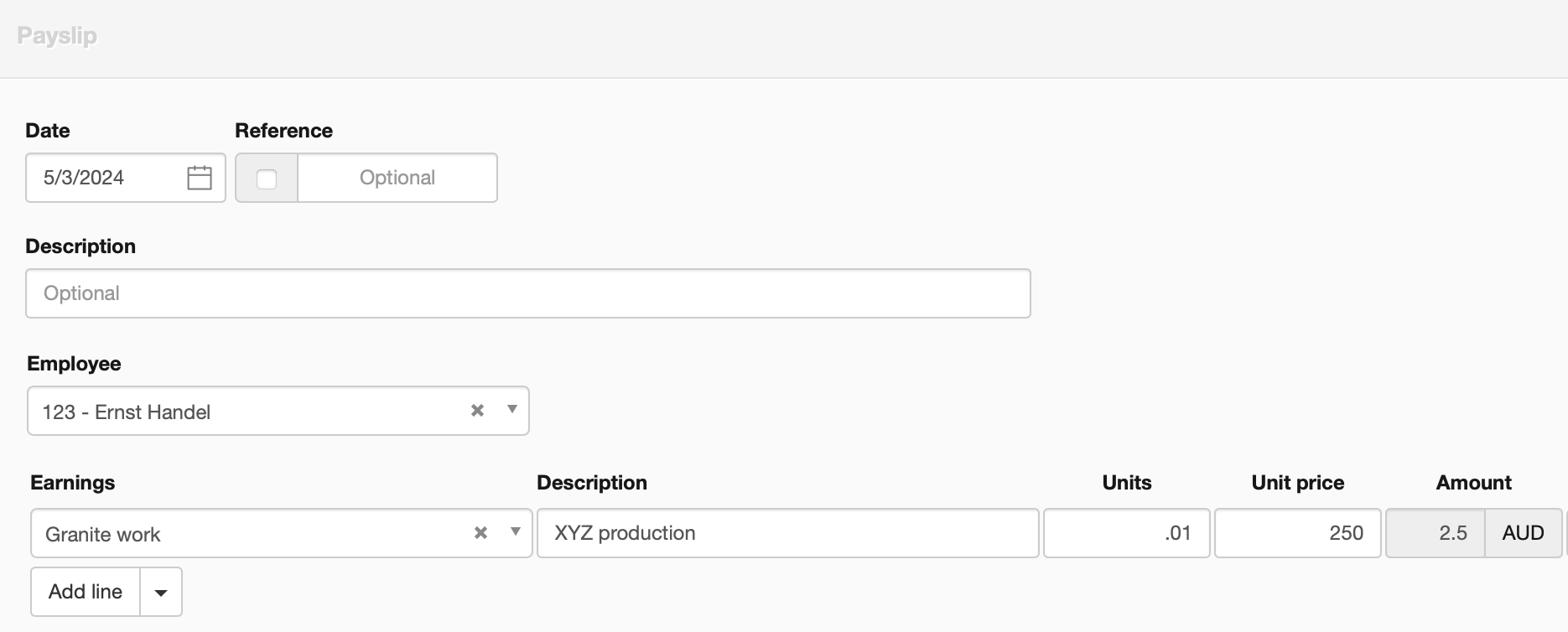Expand the Employee dropdown arrow

511,410
